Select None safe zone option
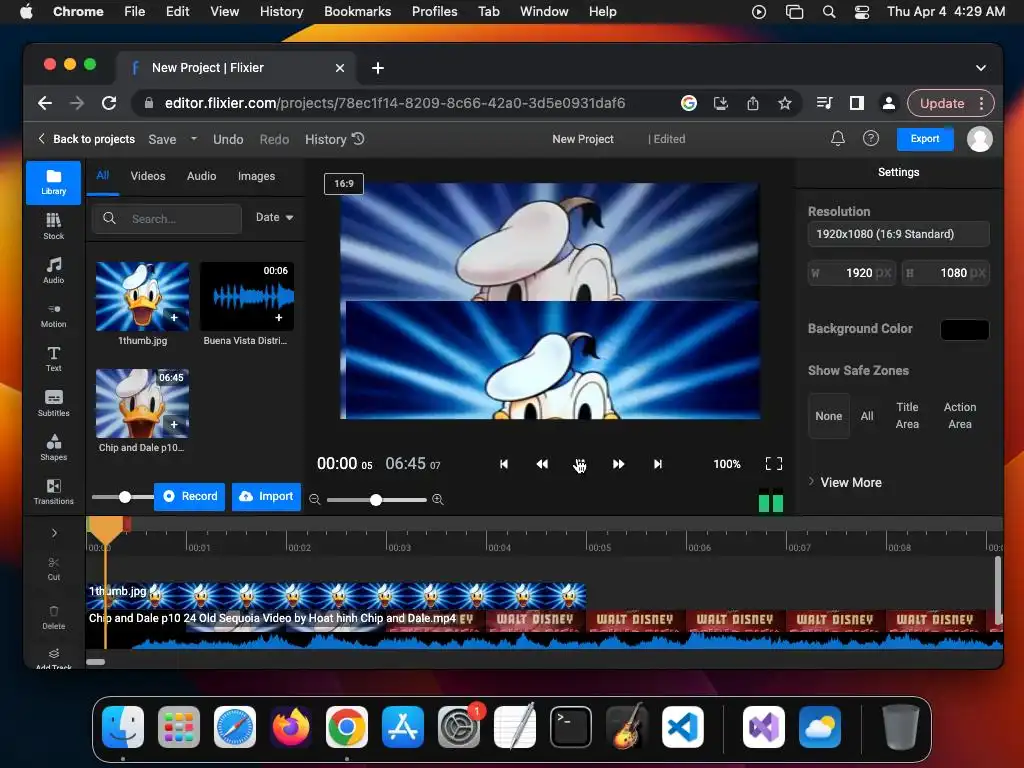This screenshot has height=768, width=1024. [x=829, y=416]
